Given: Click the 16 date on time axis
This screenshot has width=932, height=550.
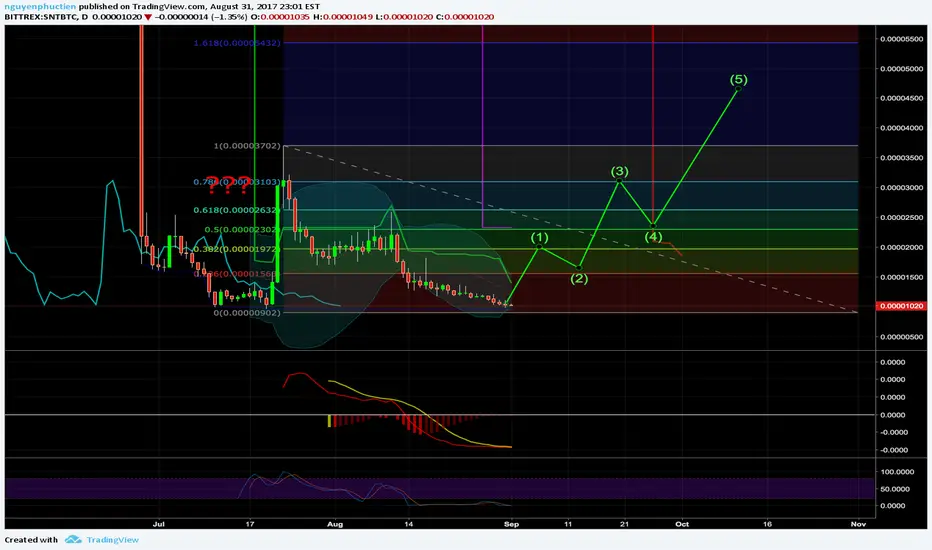Looking at the screenshot, I should [x=767, y=524].
